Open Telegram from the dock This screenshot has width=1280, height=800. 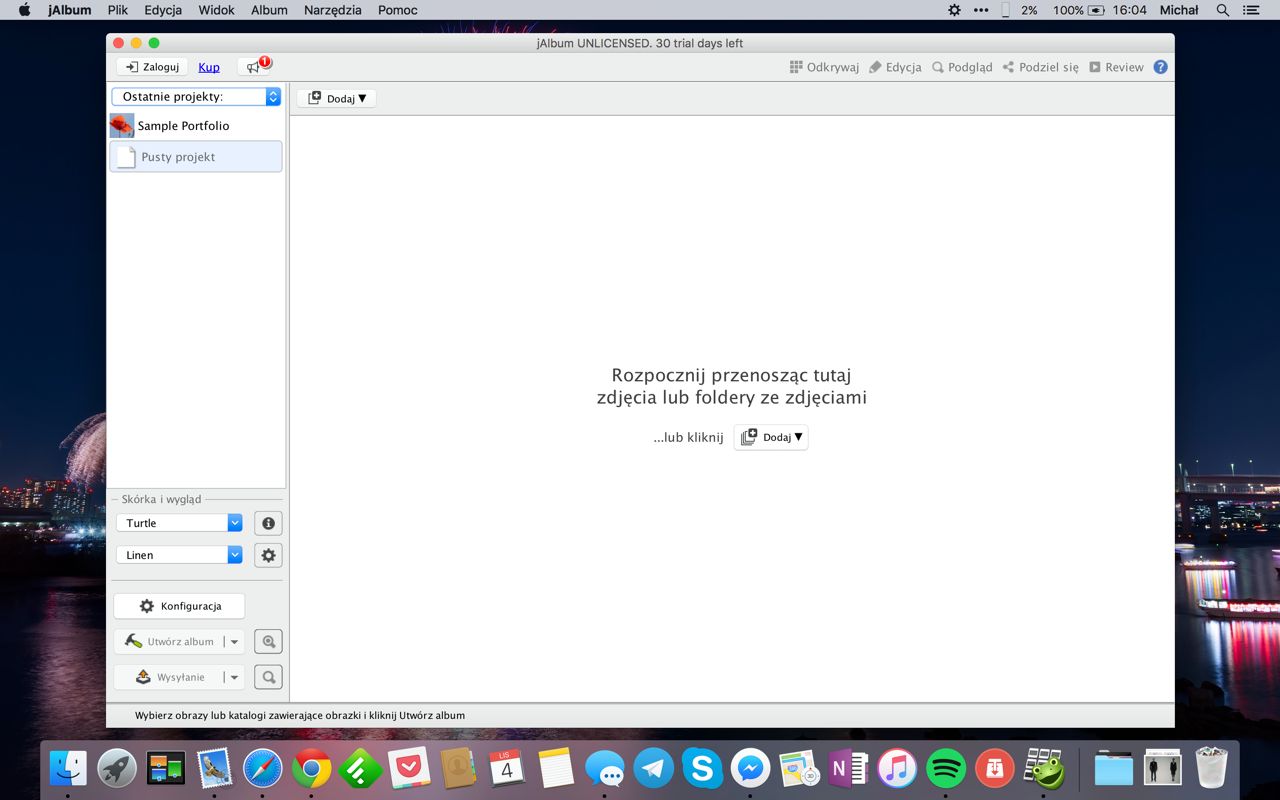point(654,768)
